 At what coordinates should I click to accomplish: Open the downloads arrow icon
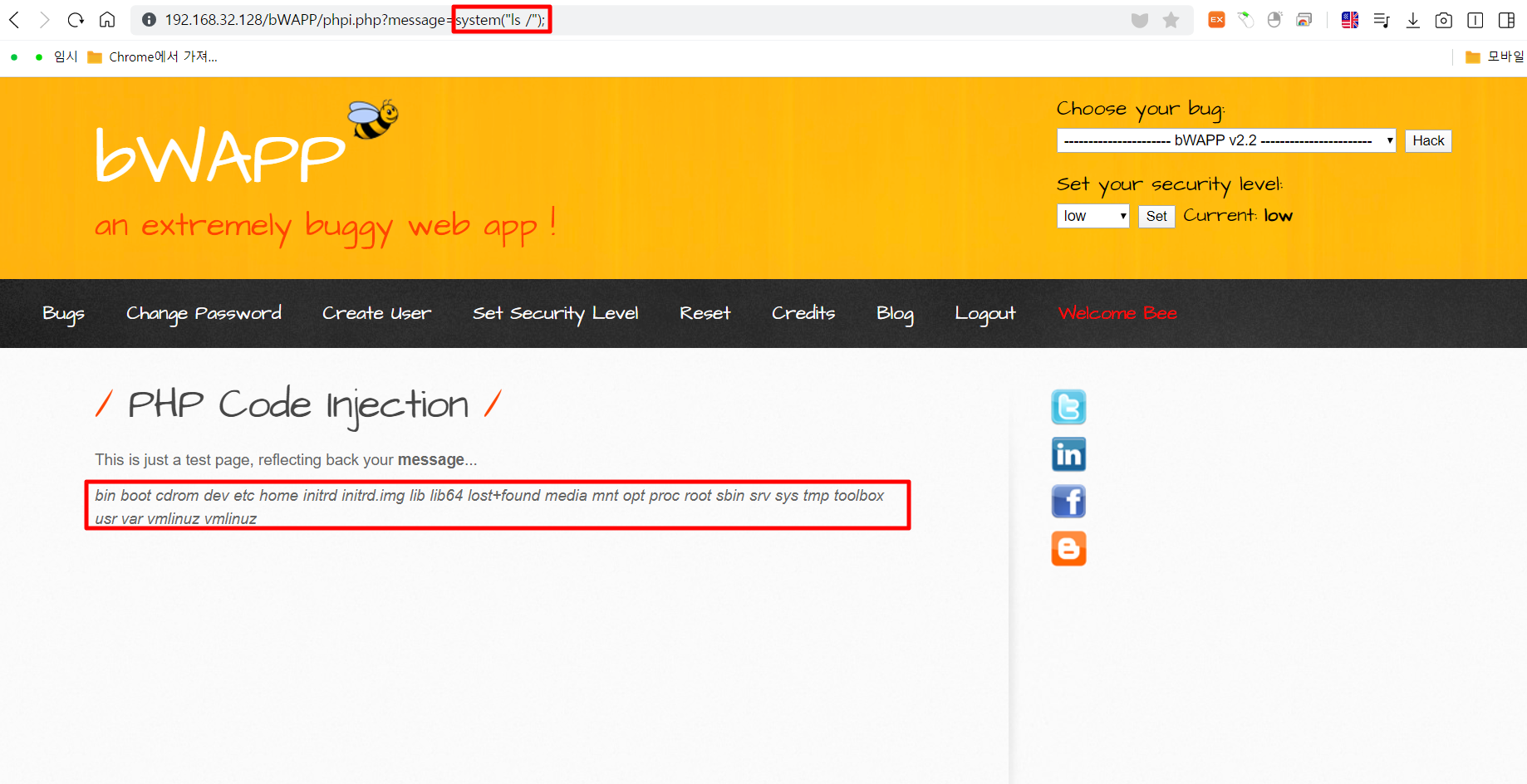pyautogui.click(x=1412, y=20)
